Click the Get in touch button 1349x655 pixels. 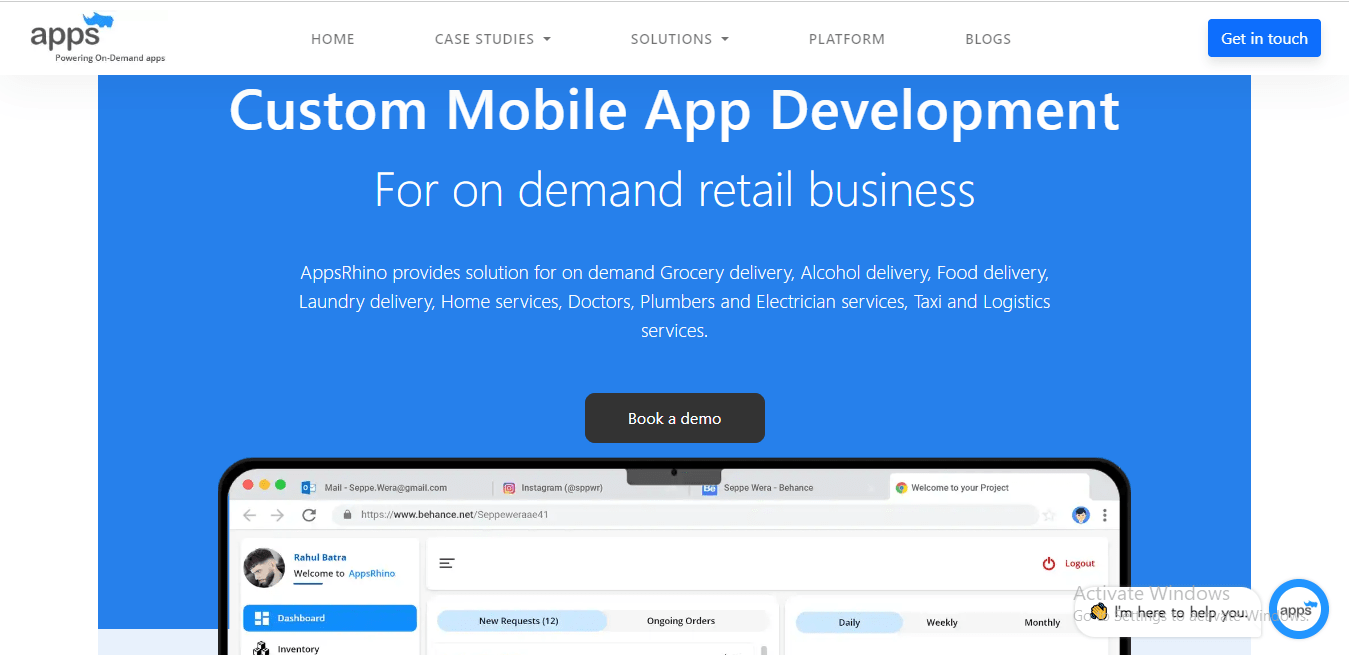(x=1264, y=37)
